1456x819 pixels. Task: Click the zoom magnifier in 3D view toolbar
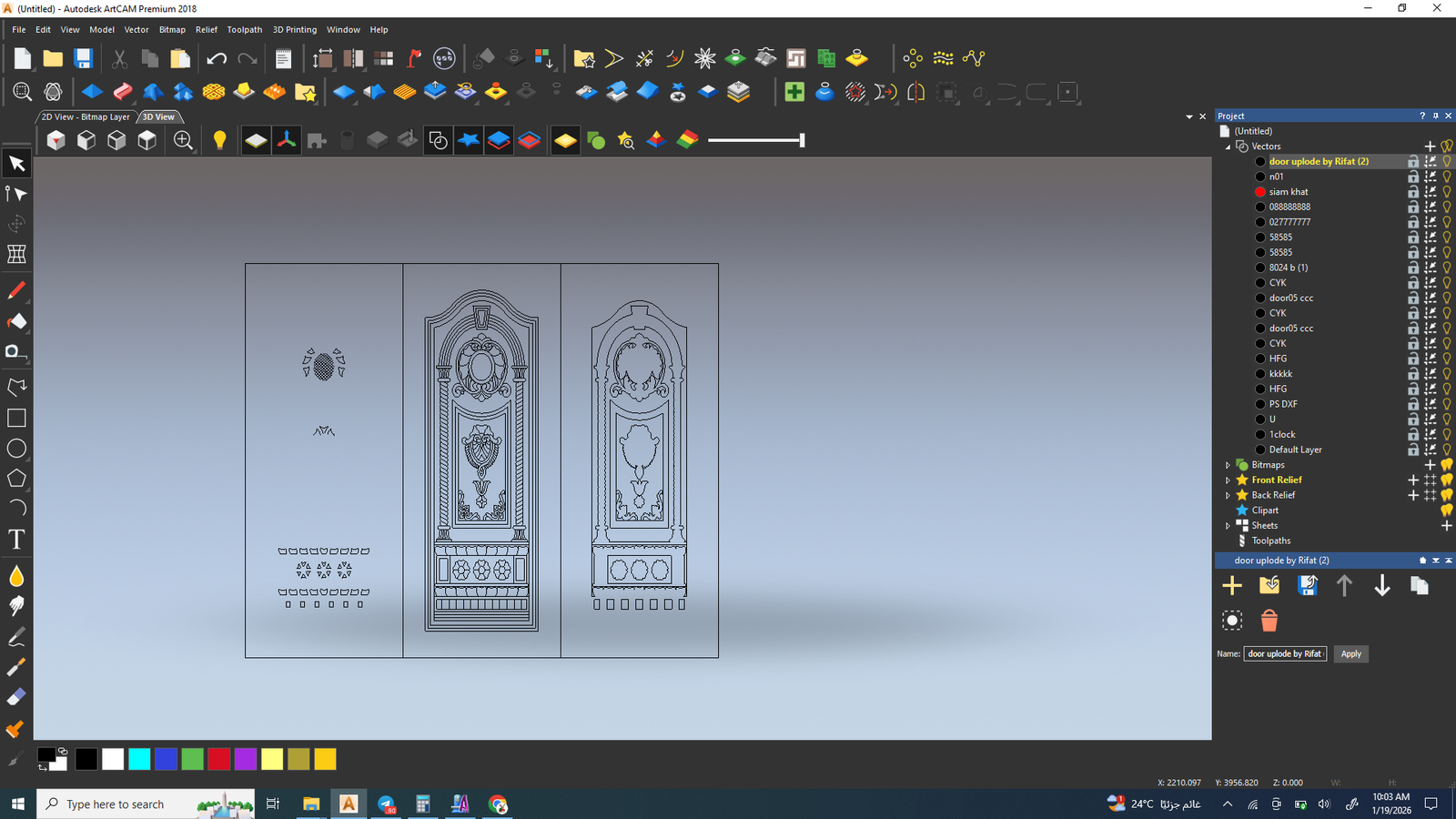click(x=183, y=140)
